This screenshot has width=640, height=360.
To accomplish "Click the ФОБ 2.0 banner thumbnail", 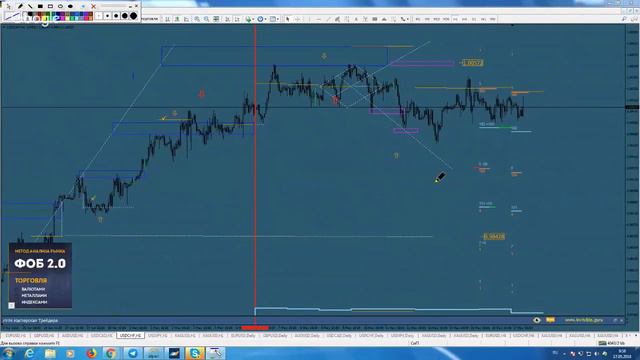I will (x=40, y=276).
